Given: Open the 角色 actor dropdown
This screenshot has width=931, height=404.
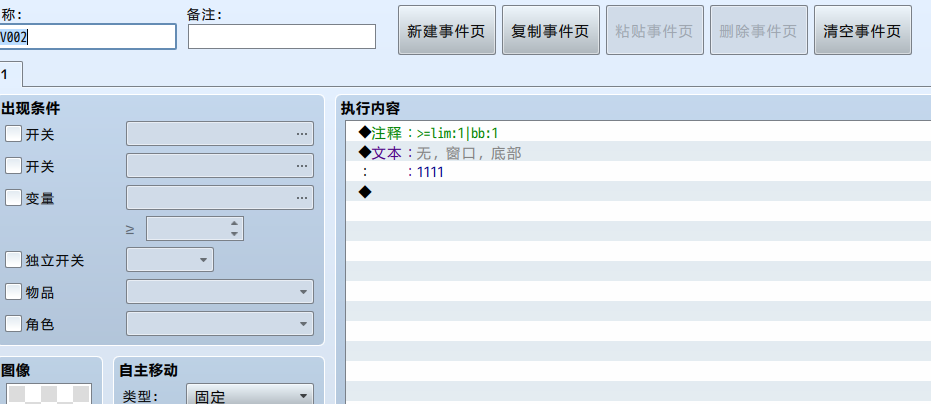Looking at the screenshot, I should 220,324.
